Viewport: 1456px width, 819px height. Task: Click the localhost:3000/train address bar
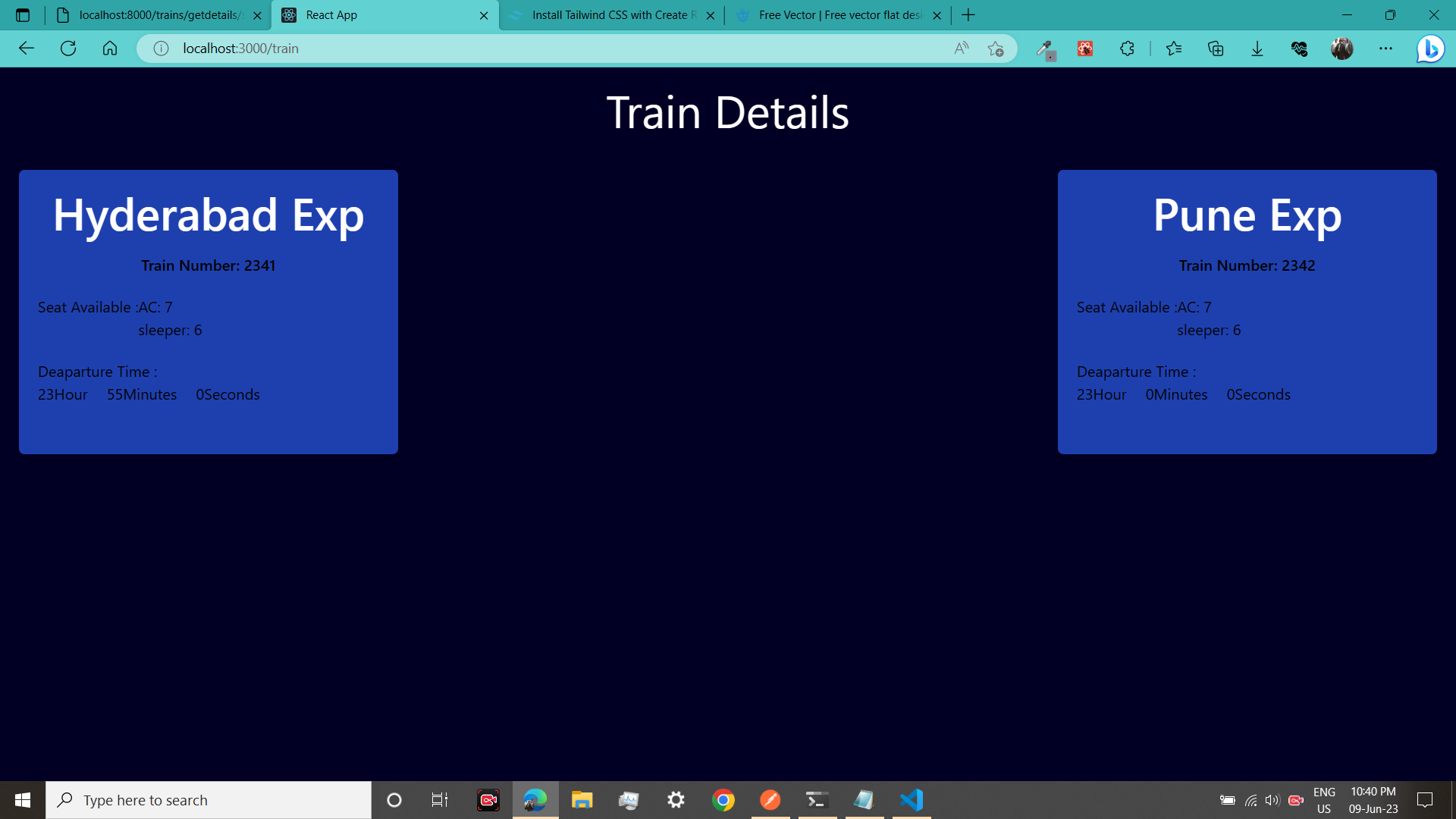(x=531, y=49)
